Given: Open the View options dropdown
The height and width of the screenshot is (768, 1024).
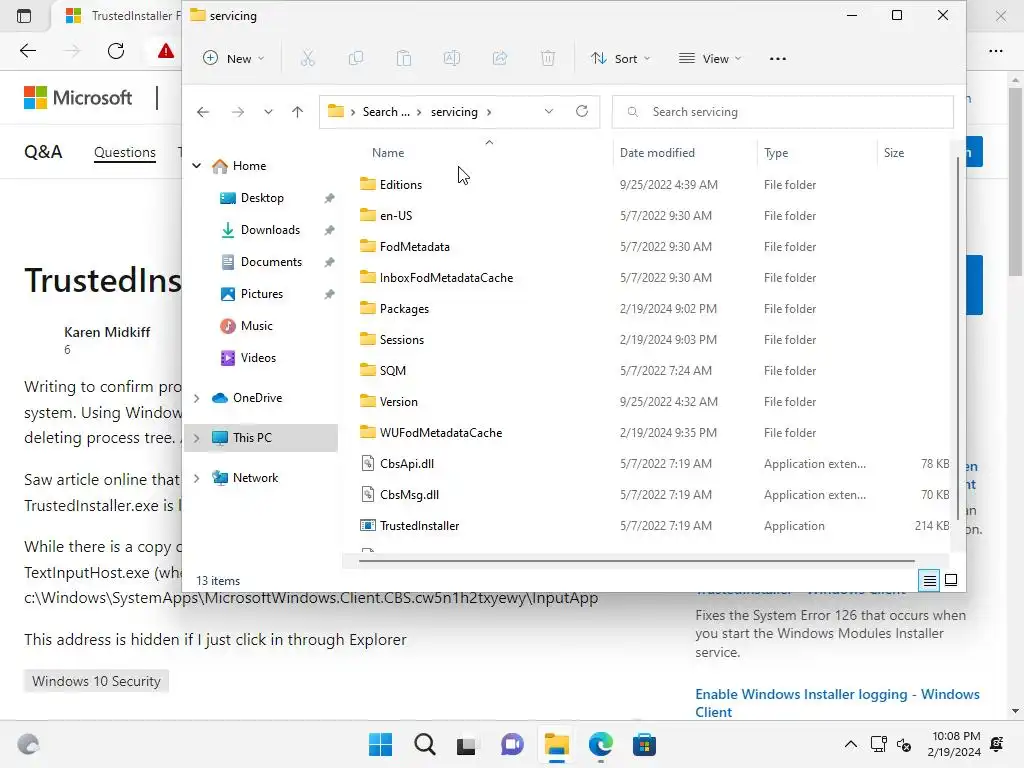Looking at the screenshot, I should [x=711, y=59].
